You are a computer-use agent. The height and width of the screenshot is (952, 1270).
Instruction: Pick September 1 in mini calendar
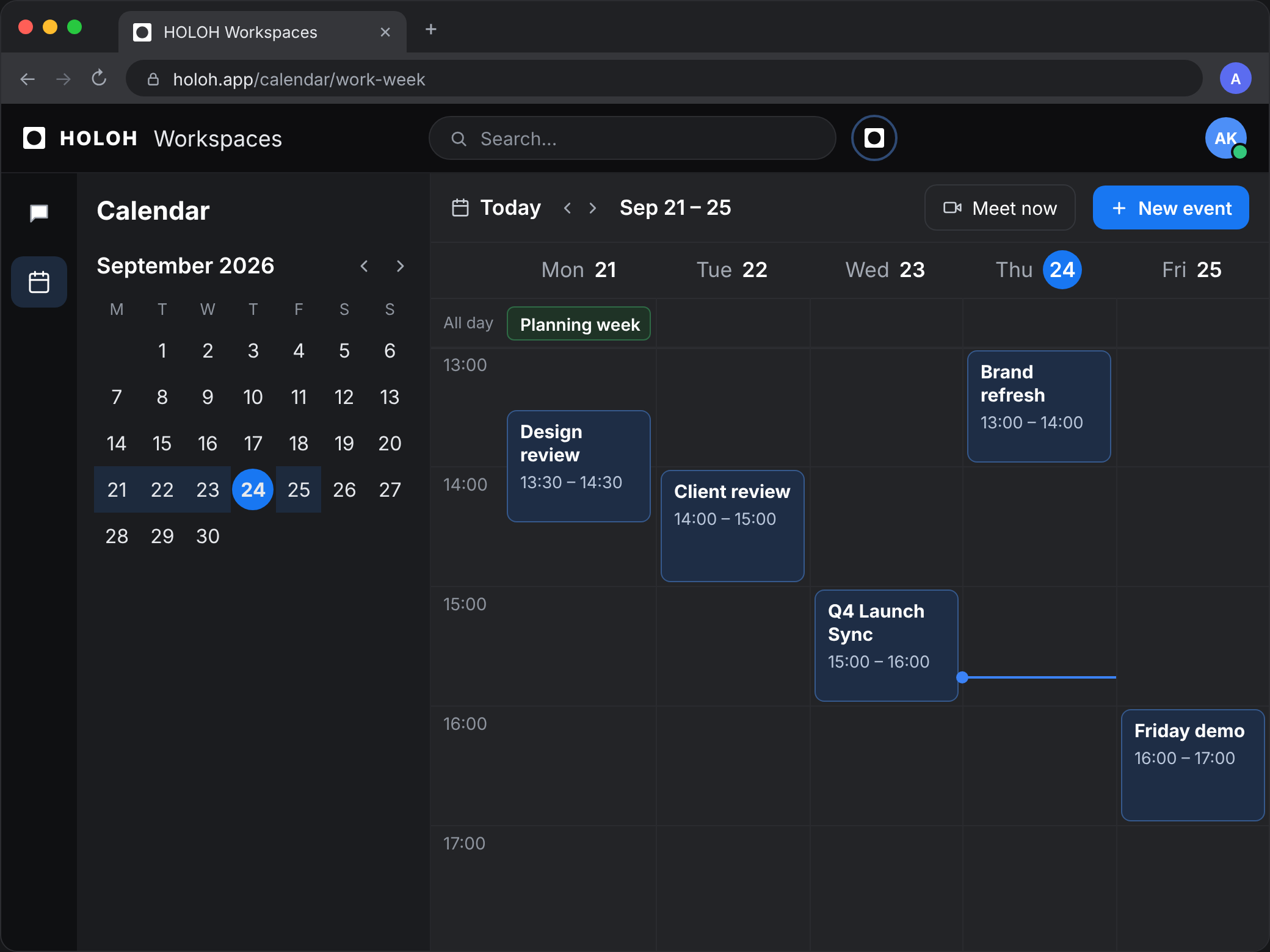coord(162,350)
